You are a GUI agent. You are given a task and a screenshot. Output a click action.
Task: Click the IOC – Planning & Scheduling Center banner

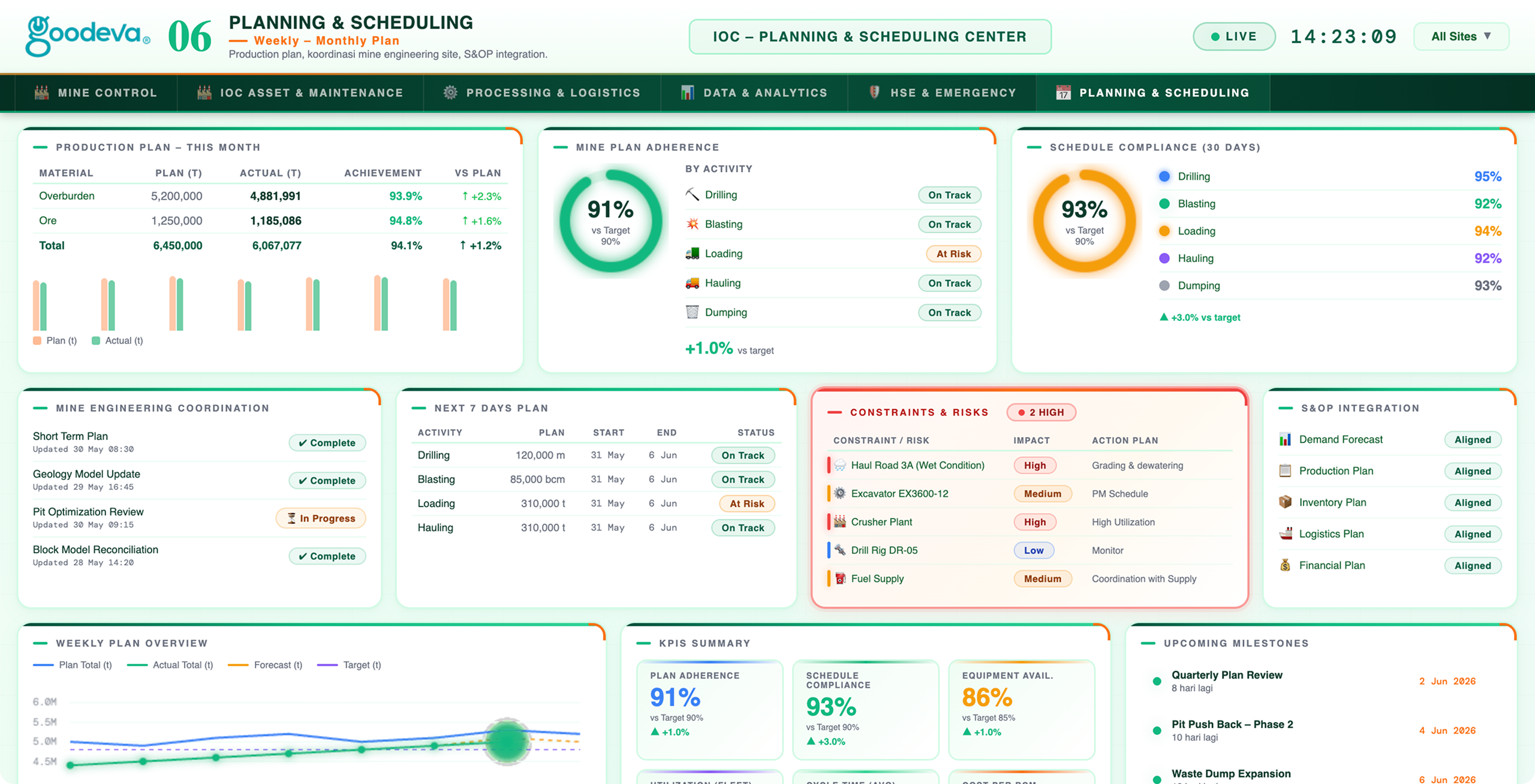[x=869, y=37]
